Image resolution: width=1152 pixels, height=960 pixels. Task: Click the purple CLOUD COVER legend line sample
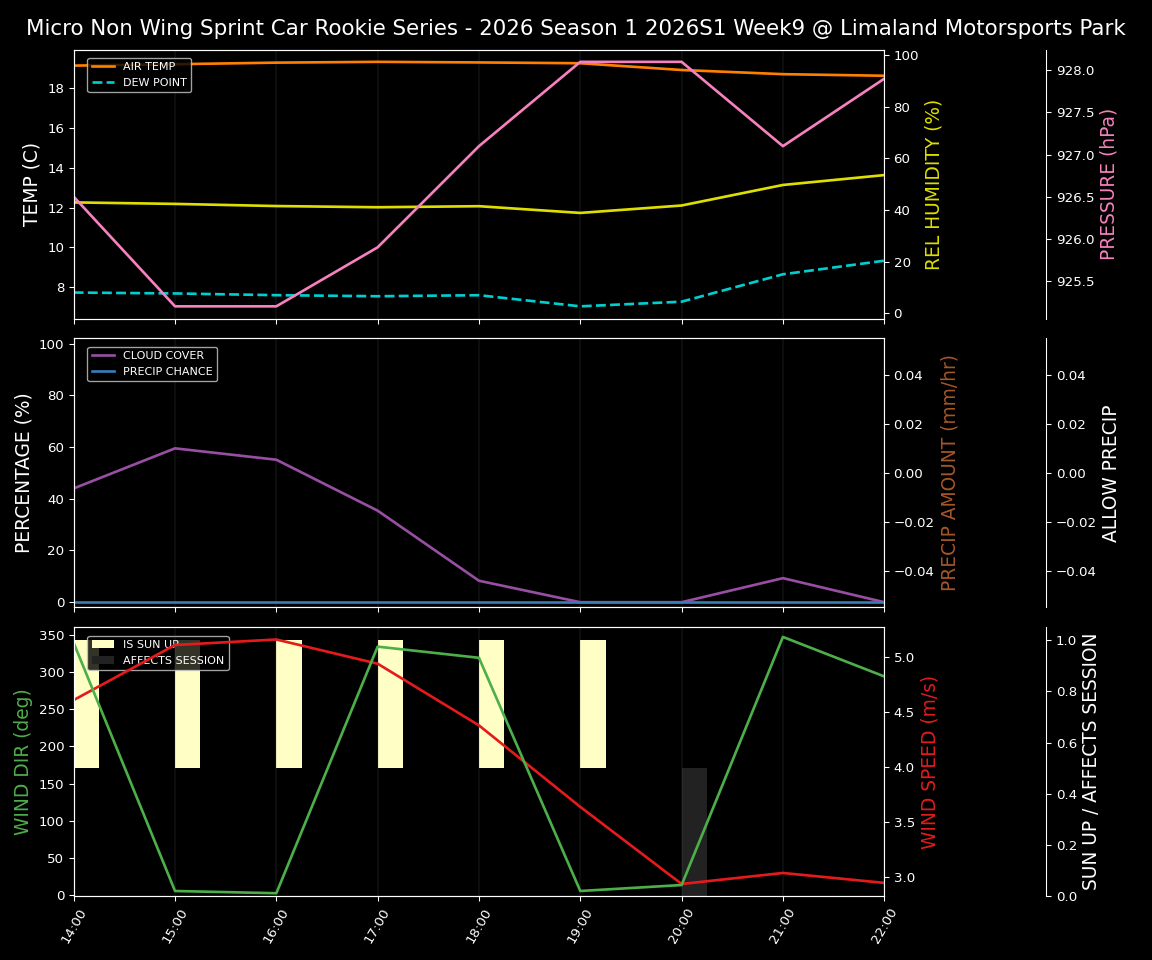click(104, 355)
